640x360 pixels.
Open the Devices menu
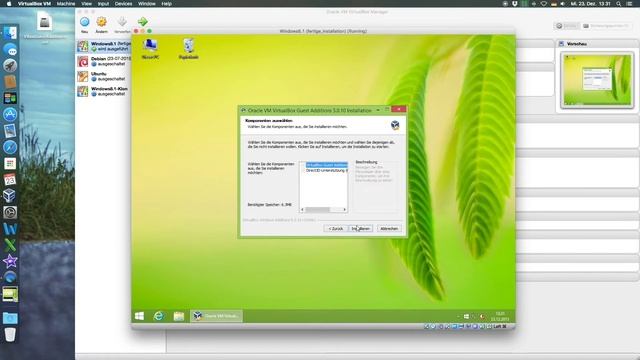tap(123, 4)
